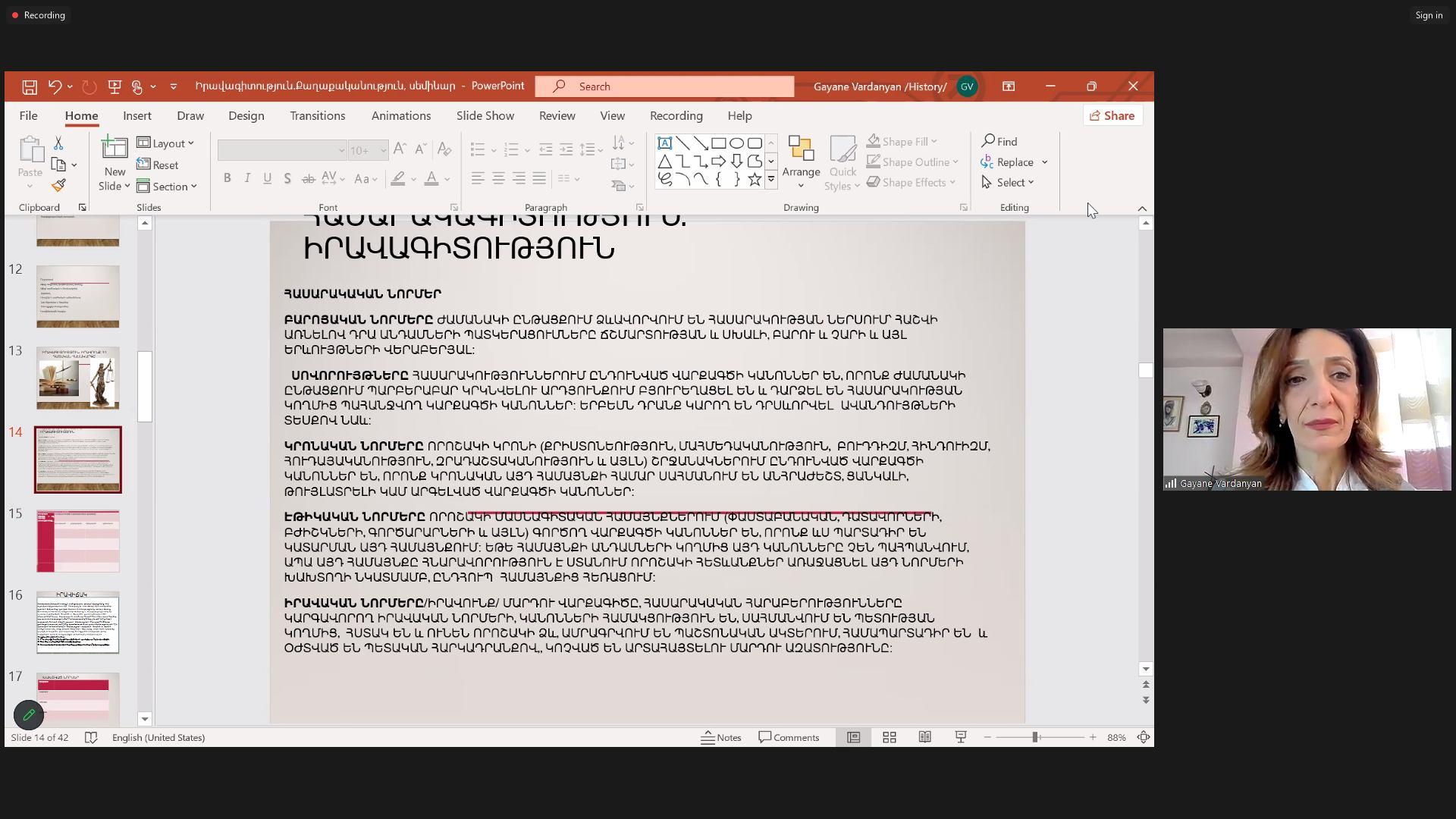
Task: Toggle Bold formatting
Action: (227, 179)
